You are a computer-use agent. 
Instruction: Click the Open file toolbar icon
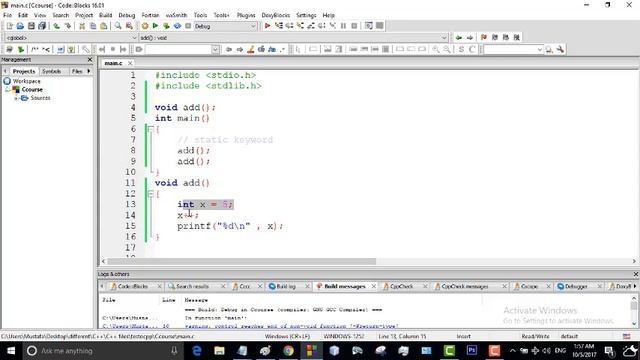click(20, 26)
